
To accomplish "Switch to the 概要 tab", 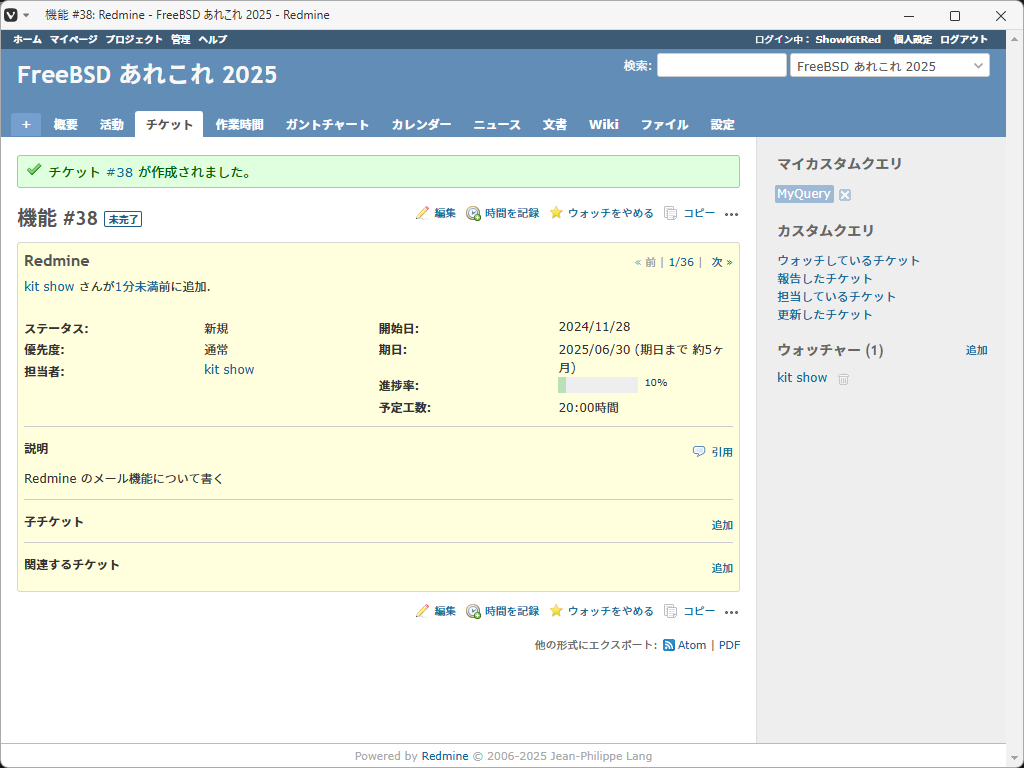I will pos(65,125).
